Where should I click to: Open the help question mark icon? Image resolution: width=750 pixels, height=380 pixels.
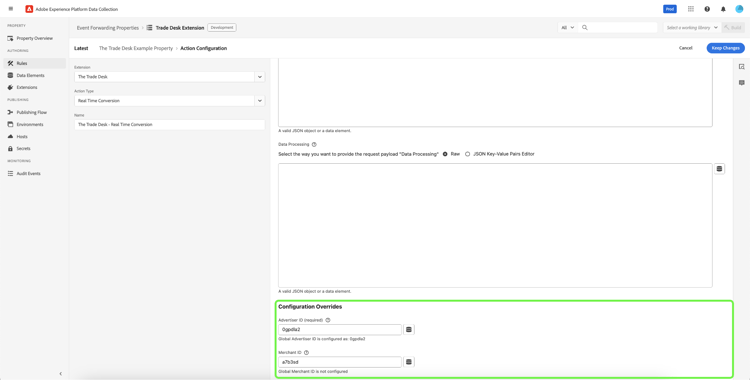[707, 9]
